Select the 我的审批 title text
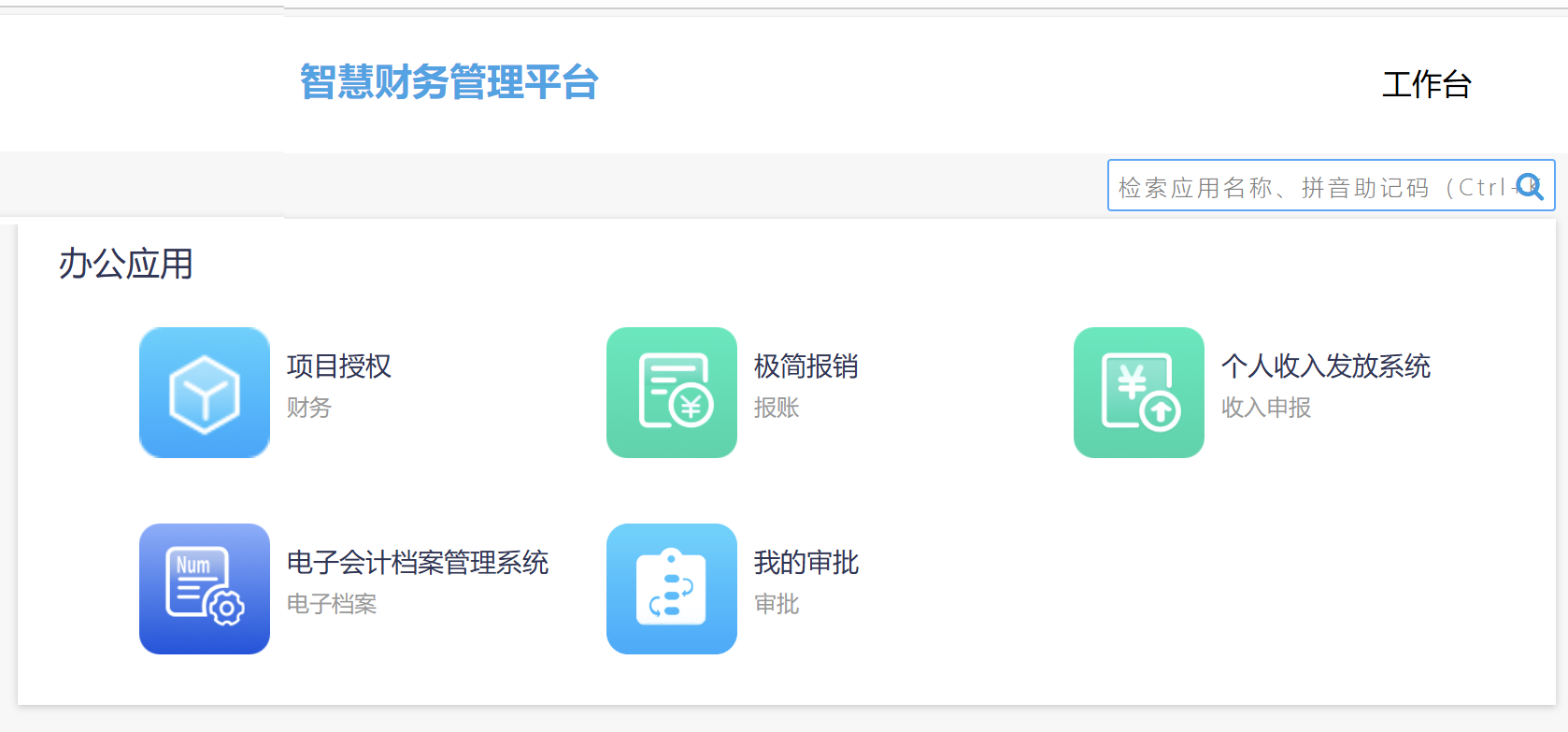This screenshot has height=732, width=1568. 806,563
